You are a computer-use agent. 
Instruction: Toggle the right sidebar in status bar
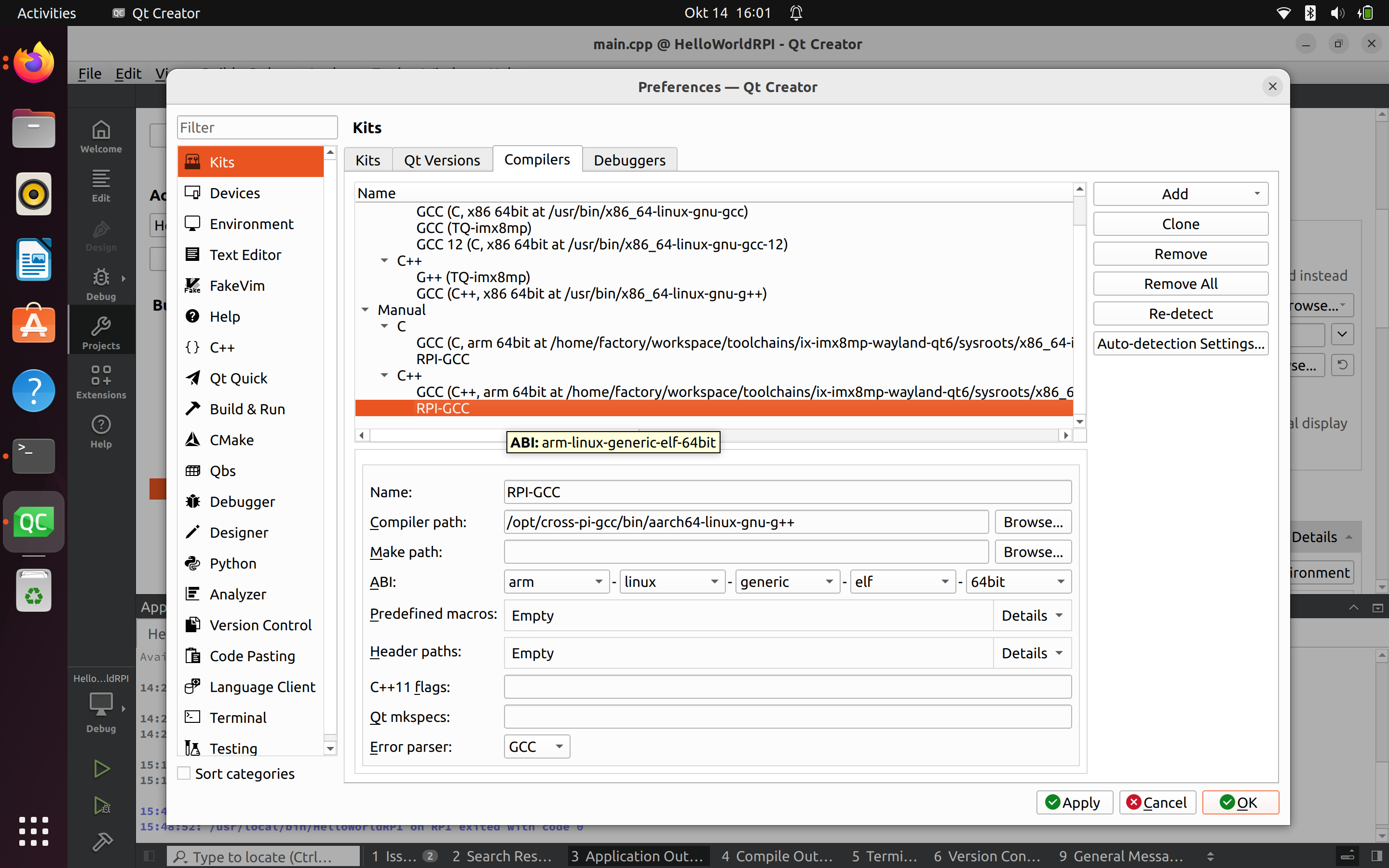click(x=1376, y=856)
